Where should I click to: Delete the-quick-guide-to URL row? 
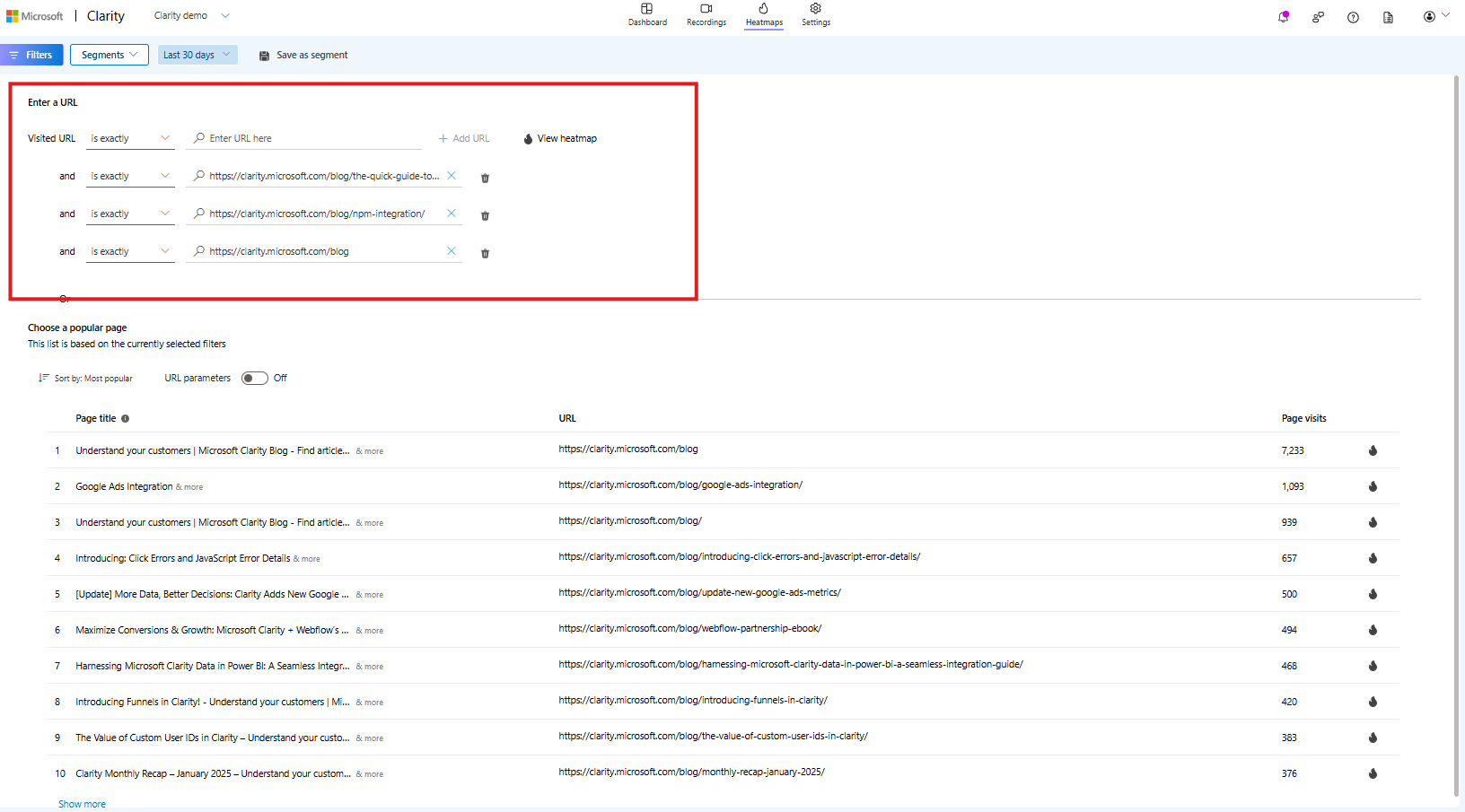(485, 178)
